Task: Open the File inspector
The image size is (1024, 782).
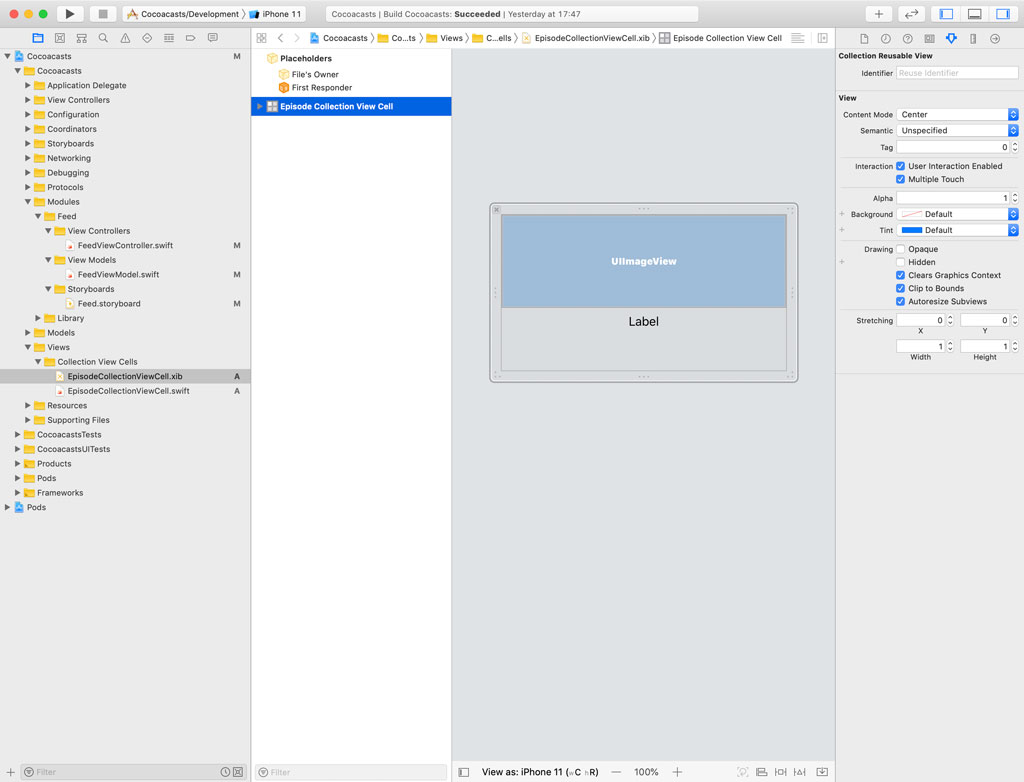Action: tap(865, 37)
